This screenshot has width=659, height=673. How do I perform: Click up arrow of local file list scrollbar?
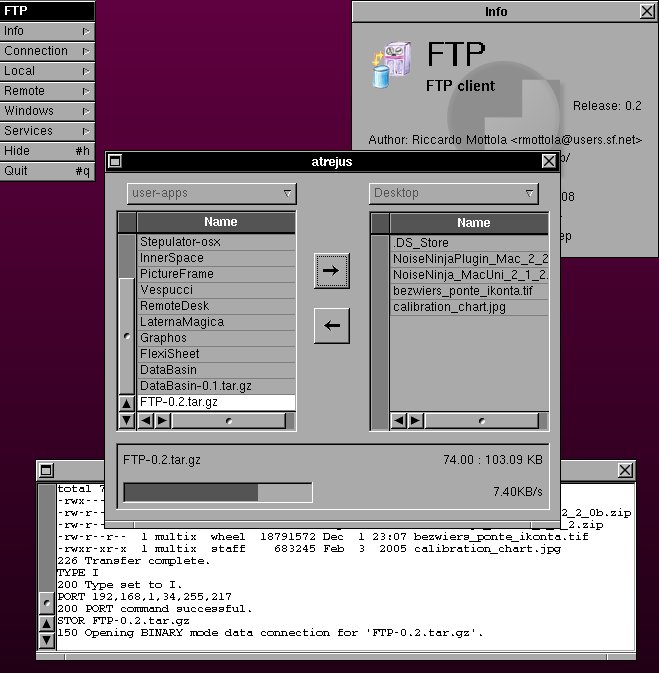click(x=127, y=403)
